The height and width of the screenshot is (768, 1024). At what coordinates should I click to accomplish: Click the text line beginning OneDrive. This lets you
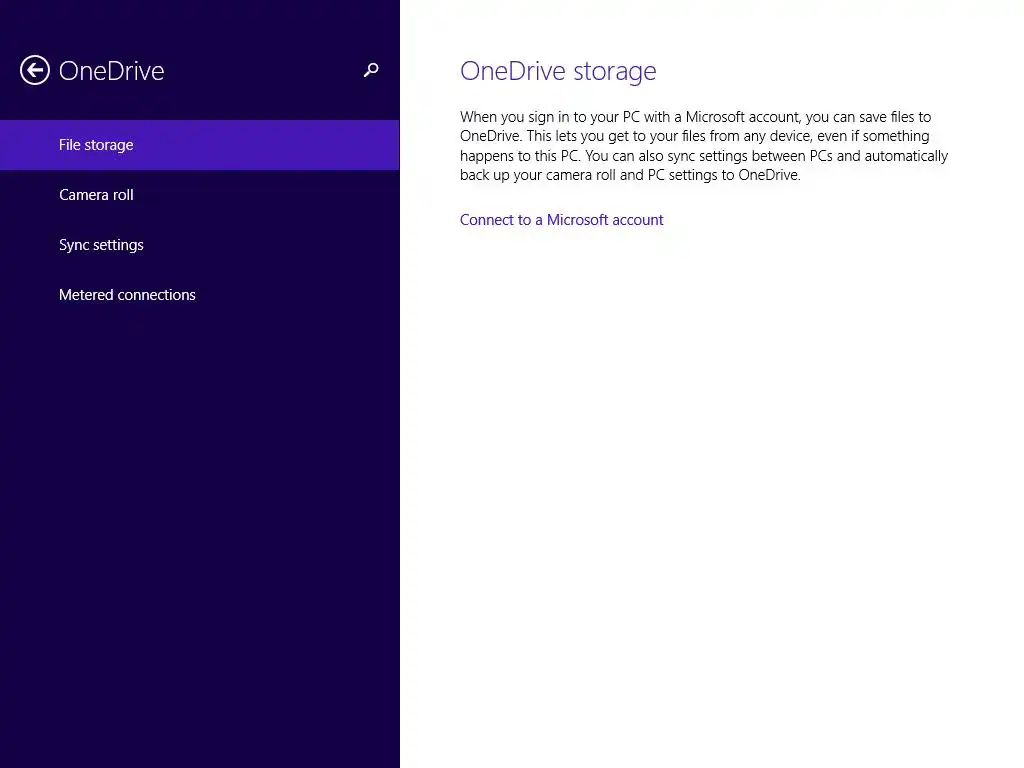point(695,136)
